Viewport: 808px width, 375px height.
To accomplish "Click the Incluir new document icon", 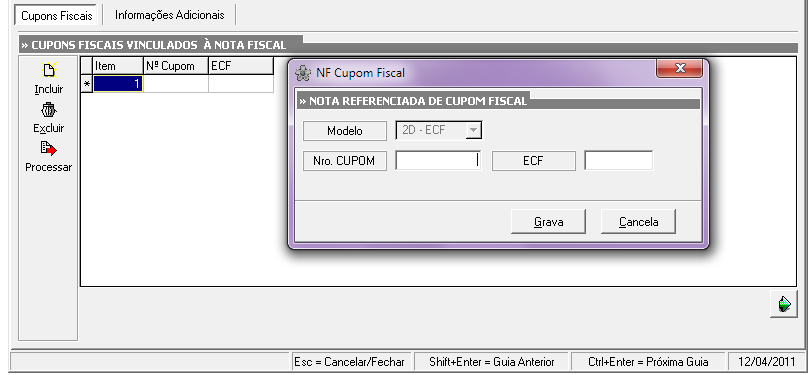I will click(x=48, y=70).
